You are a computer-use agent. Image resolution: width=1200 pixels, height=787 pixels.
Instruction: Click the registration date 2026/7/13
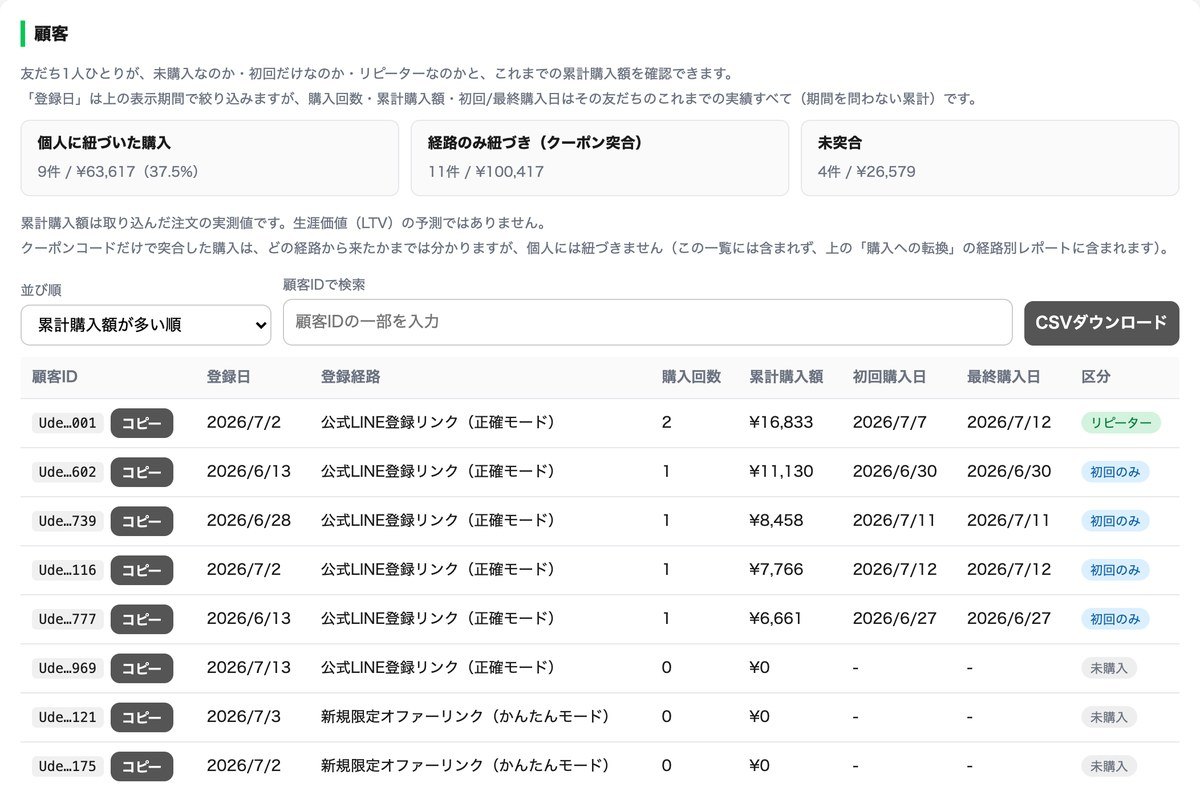pyautogui.click(x=249, y=668)
